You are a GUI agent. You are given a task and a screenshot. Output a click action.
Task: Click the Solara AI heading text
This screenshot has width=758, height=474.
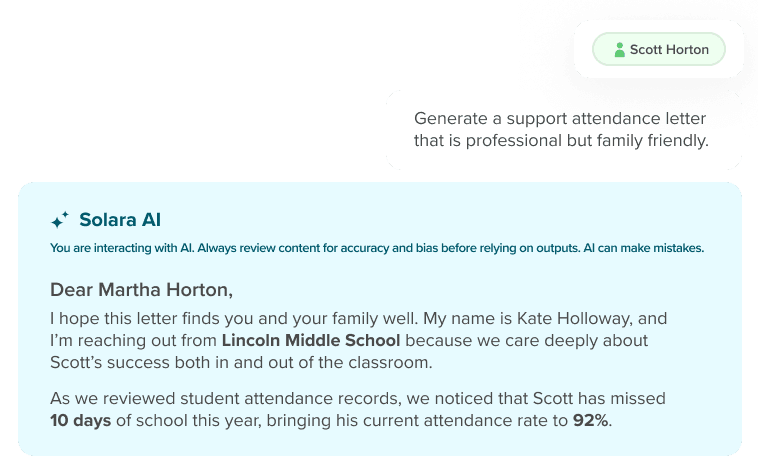point(120,220)
